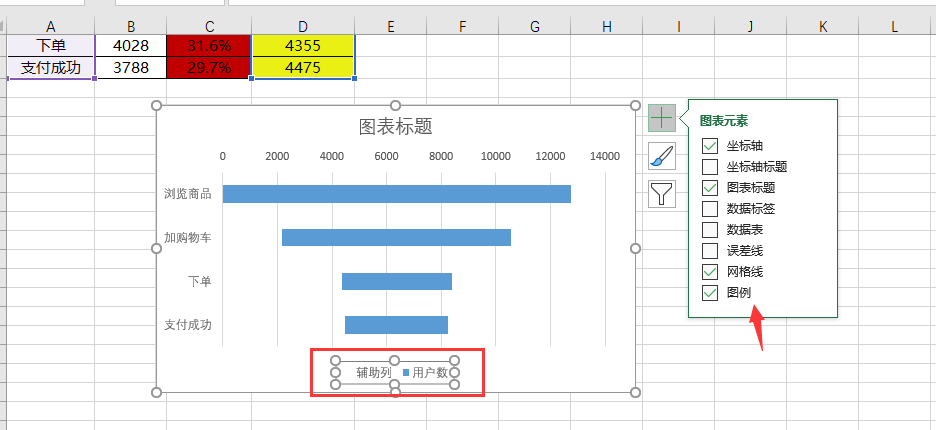
Task: Click the 下单 data bar in chart
Action: 397,281
